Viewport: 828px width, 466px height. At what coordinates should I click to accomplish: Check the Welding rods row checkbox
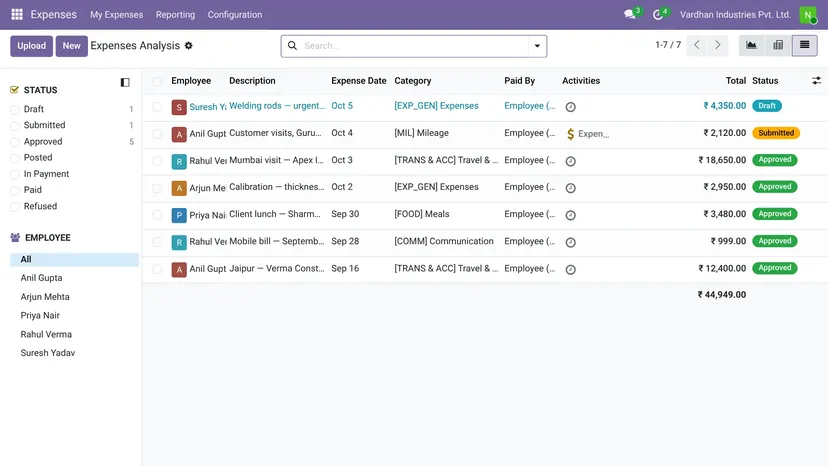157,107
